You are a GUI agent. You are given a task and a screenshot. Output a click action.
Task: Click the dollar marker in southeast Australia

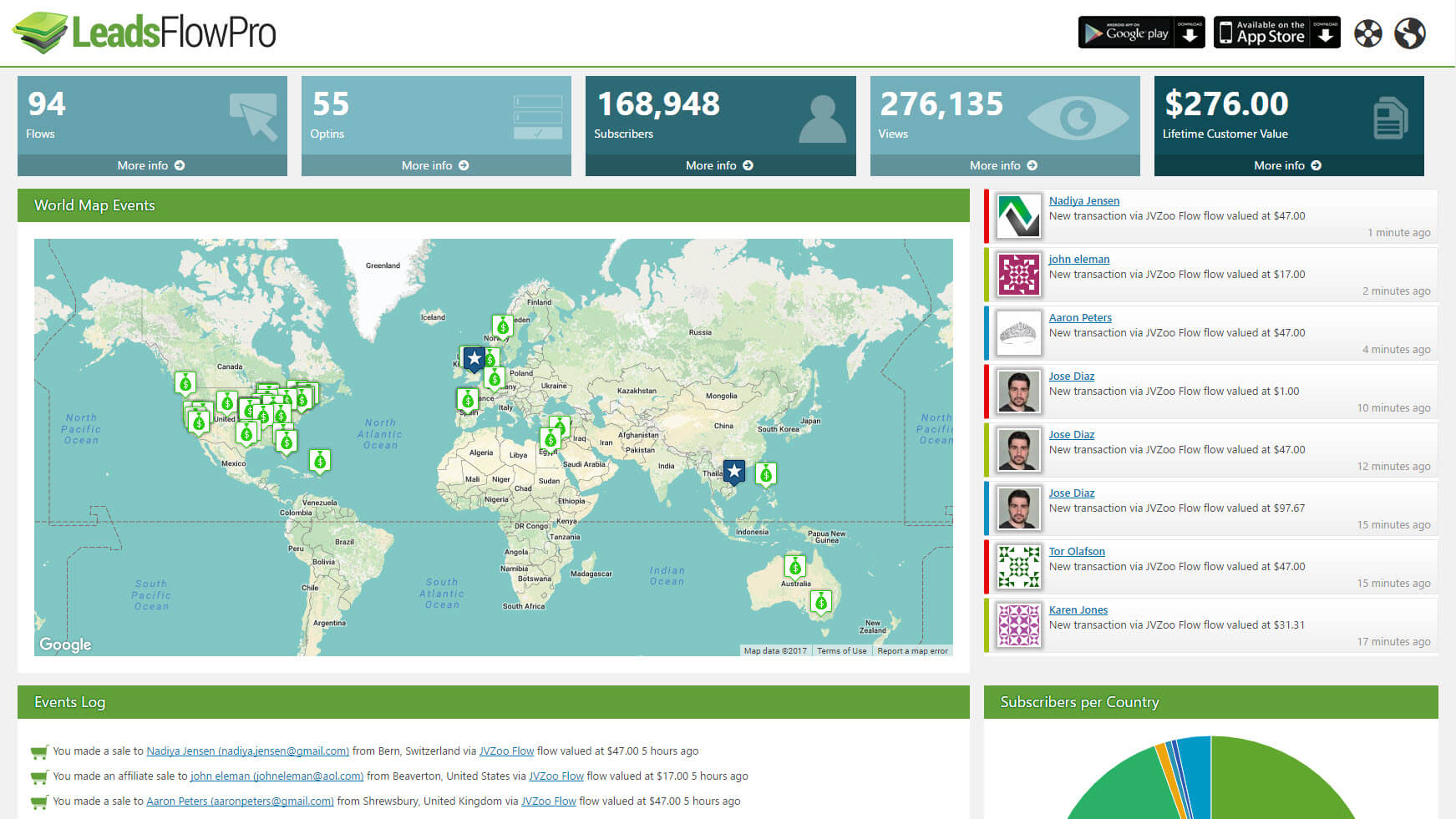click(x=821, y=601)
